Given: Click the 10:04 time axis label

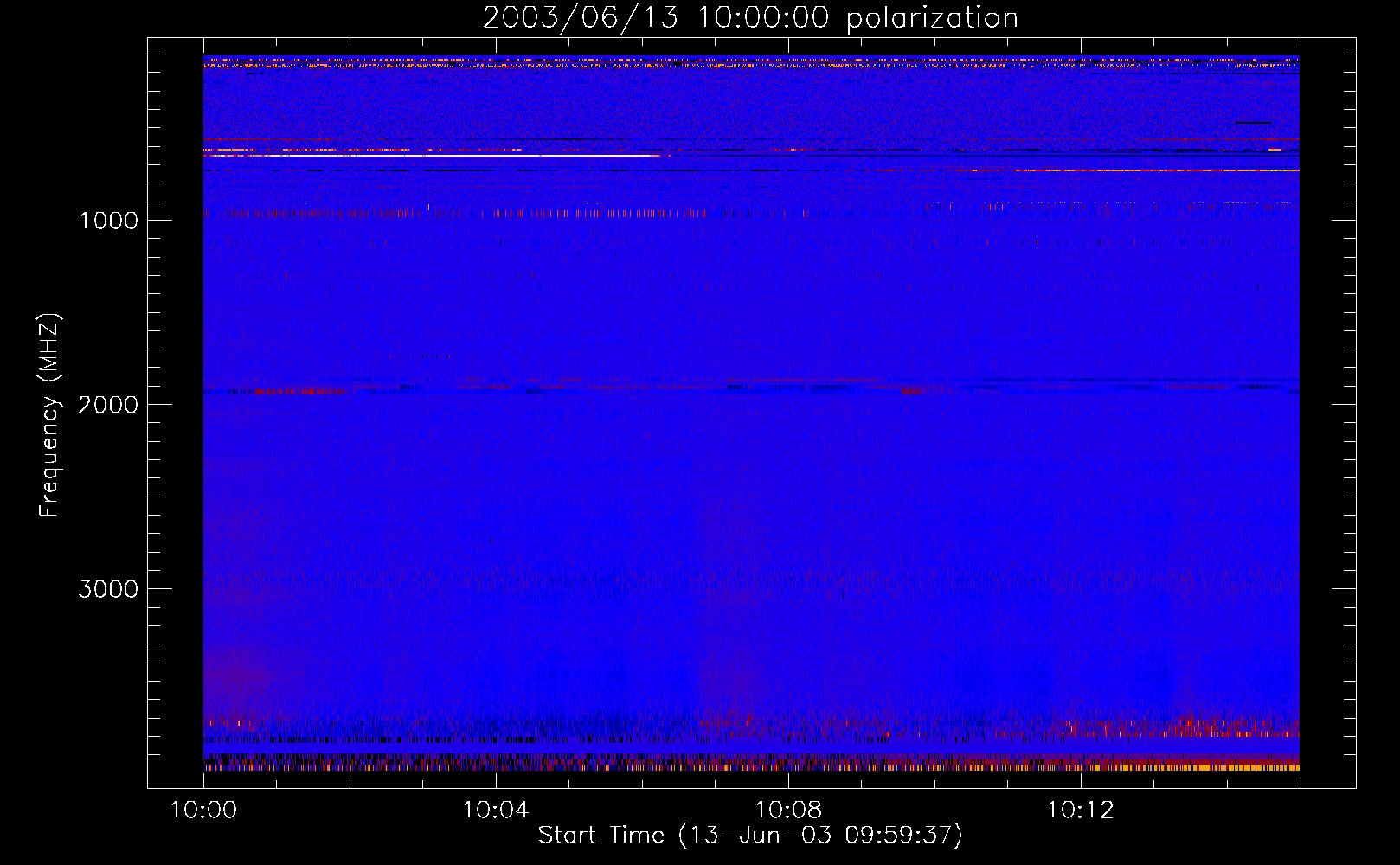Looking at the screenshot, I should pos(496,810).
